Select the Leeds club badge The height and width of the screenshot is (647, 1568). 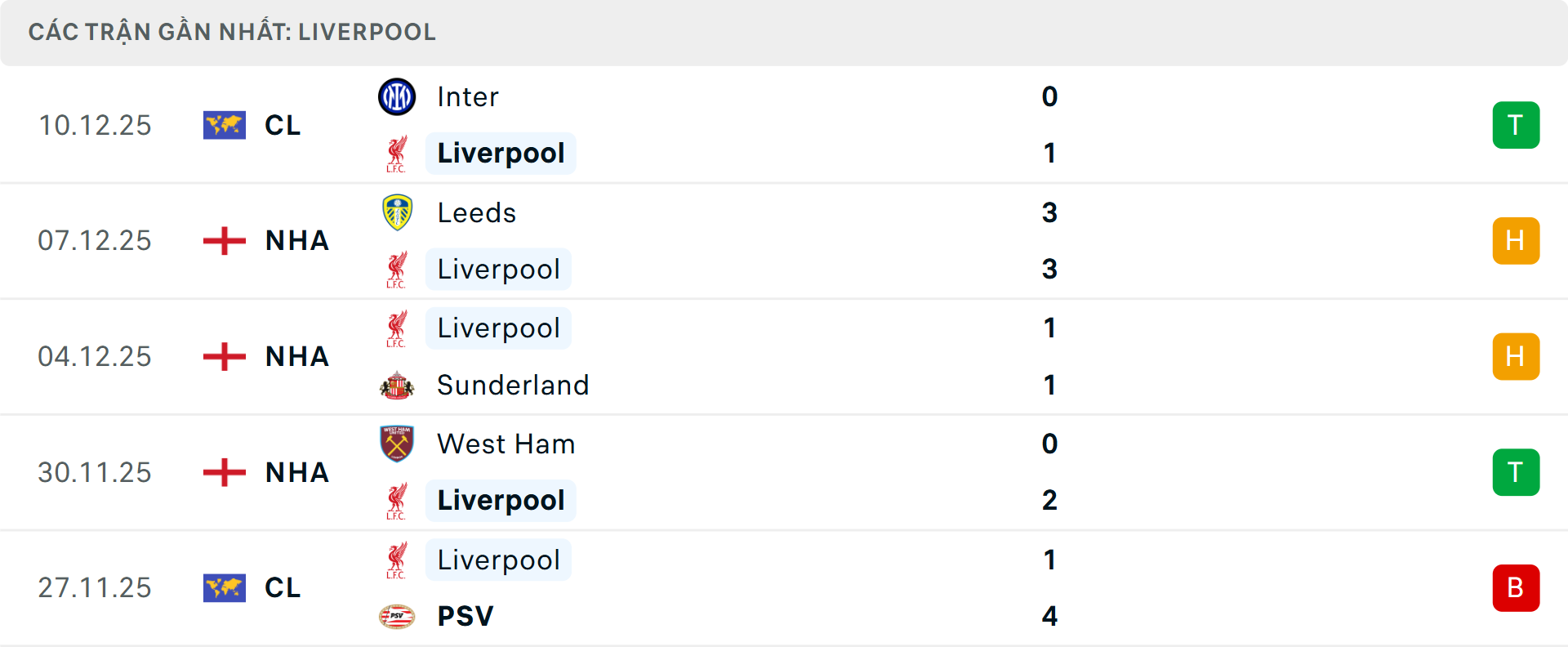pyautogui.click(x=398, y=212)
